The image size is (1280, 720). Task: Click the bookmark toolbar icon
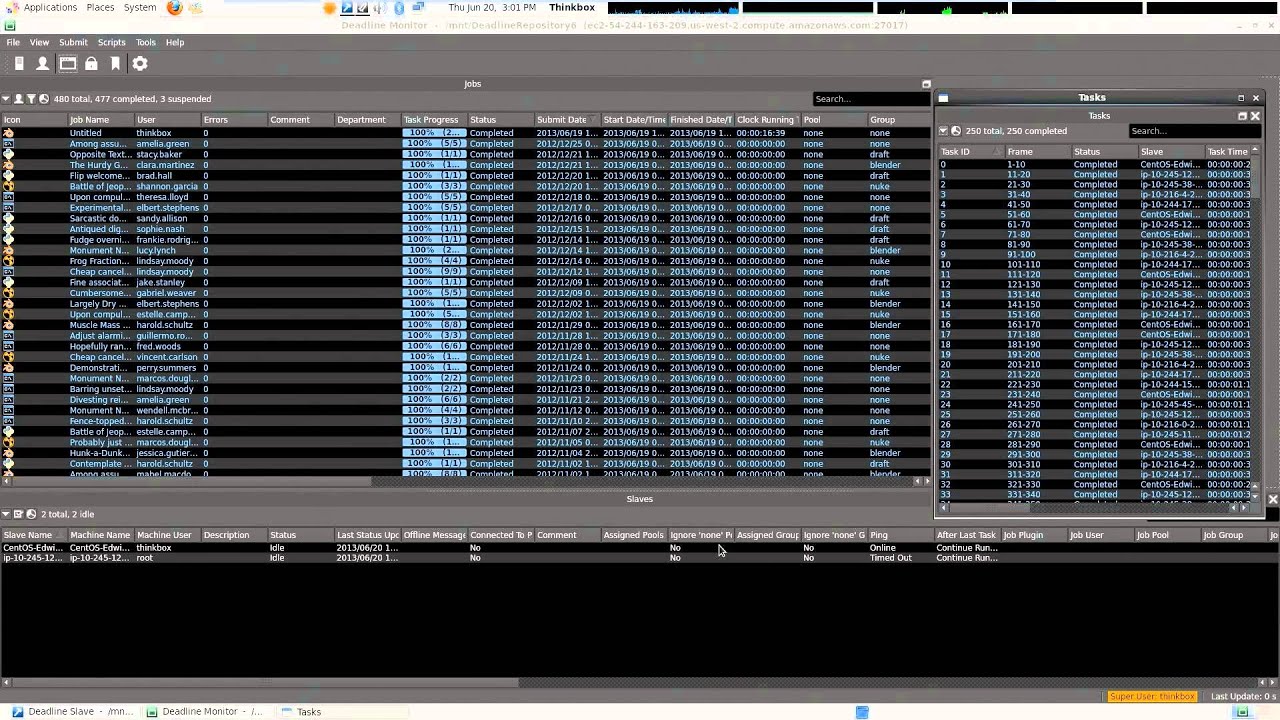click(115, 64)
